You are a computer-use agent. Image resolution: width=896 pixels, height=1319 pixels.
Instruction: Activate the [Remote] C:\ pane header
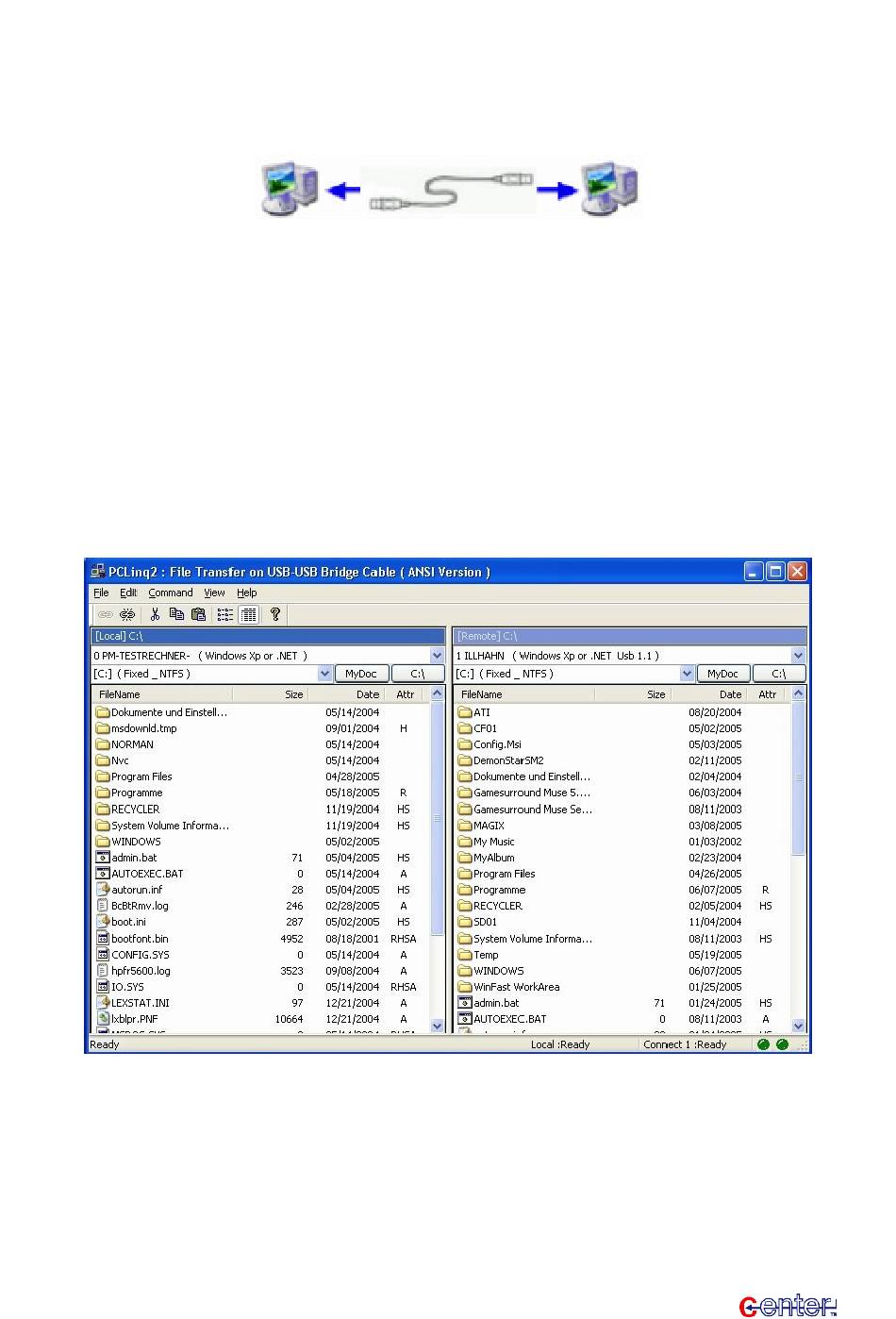[630, 637]
